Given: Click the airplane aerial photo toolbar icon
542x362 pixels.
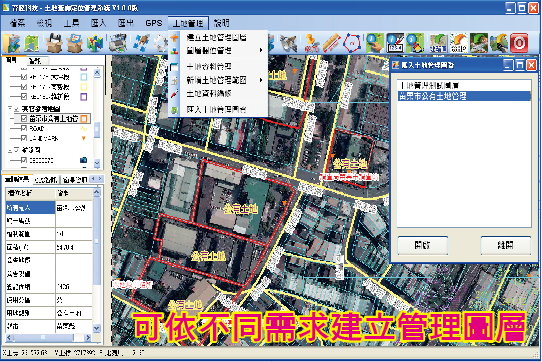Looking at the screenshot, I should coord(288,43).
